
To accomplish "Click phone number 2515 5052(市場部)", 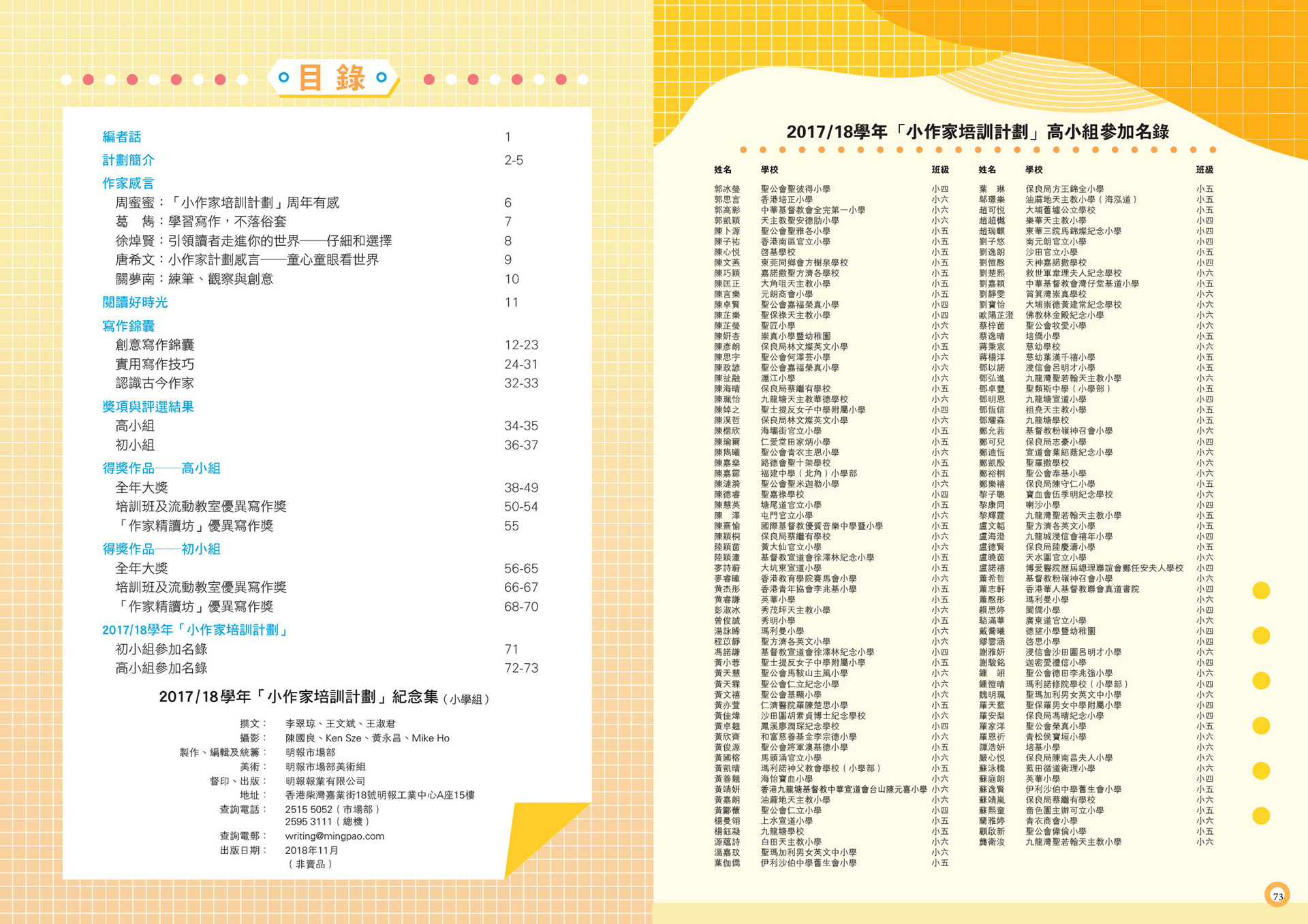I will click(332, 809).
